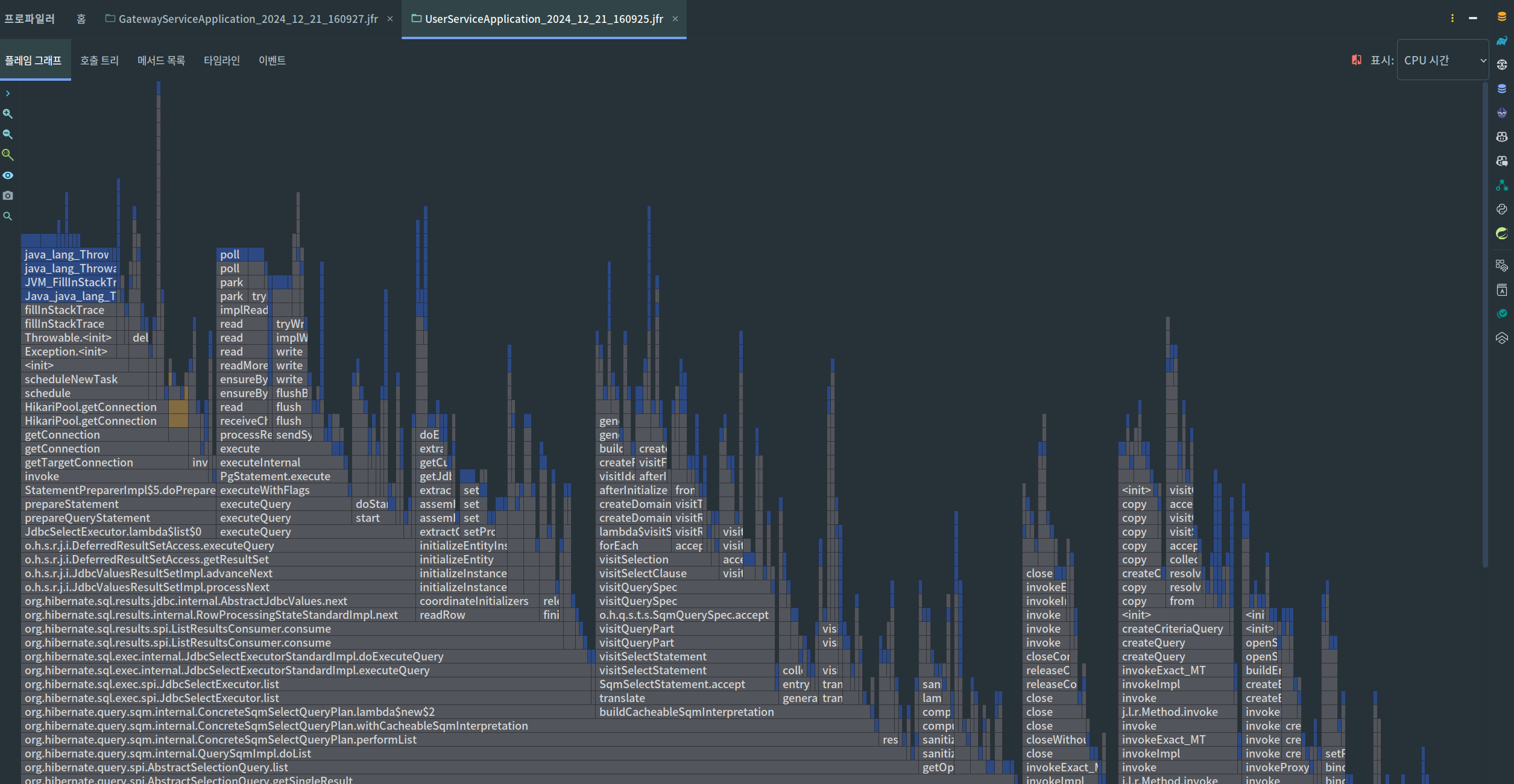Open the GatewayServiceApplication jfr tab

click(248, 19)
